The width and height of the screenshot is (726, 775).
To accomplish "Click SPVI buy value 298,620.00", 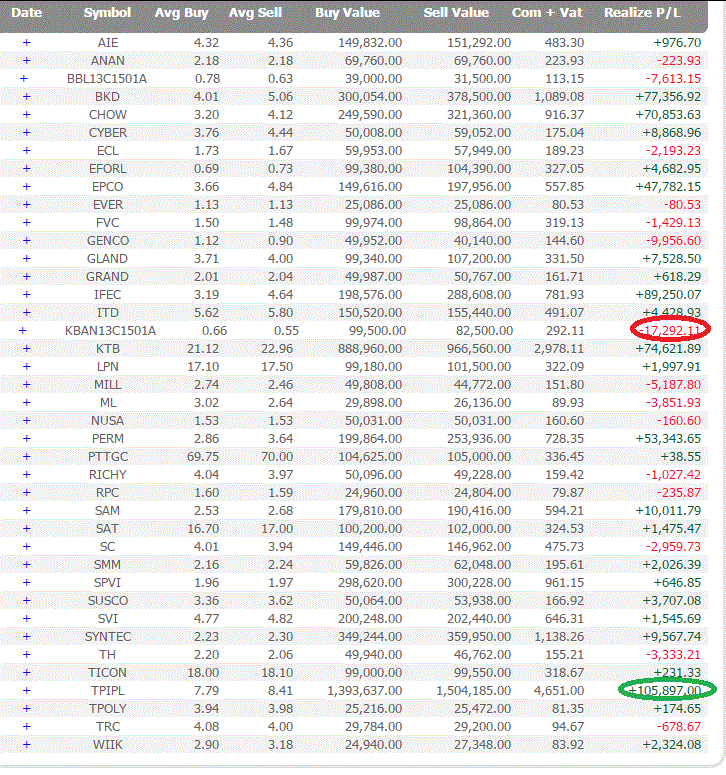I will point(370,583).
